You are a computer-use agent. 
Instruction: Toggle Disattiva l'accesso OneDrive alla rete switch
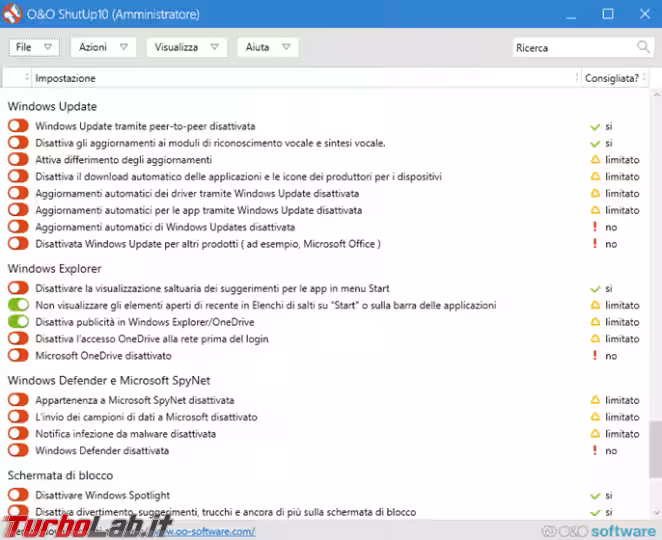[18, 339]
